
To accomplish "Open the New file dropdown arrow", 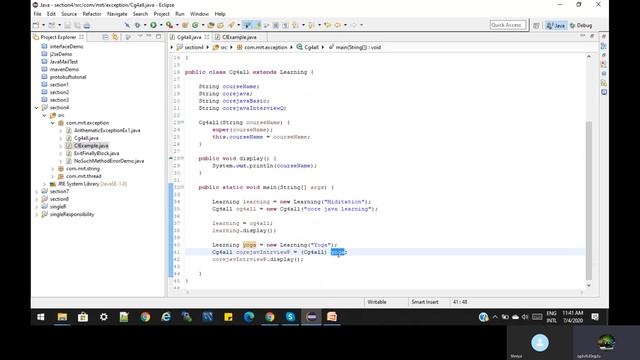I will click(x=43, y=25).
